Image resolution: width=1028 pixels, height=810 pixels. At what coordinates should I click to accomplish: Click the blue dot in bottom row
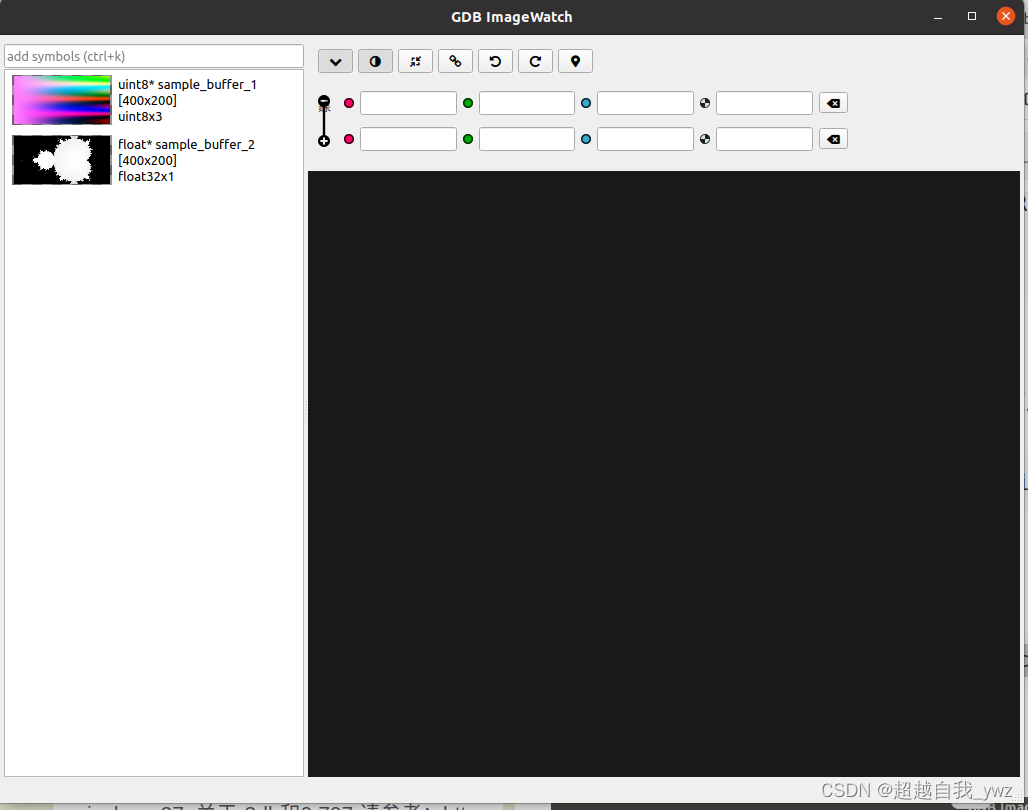click(585, 139)
